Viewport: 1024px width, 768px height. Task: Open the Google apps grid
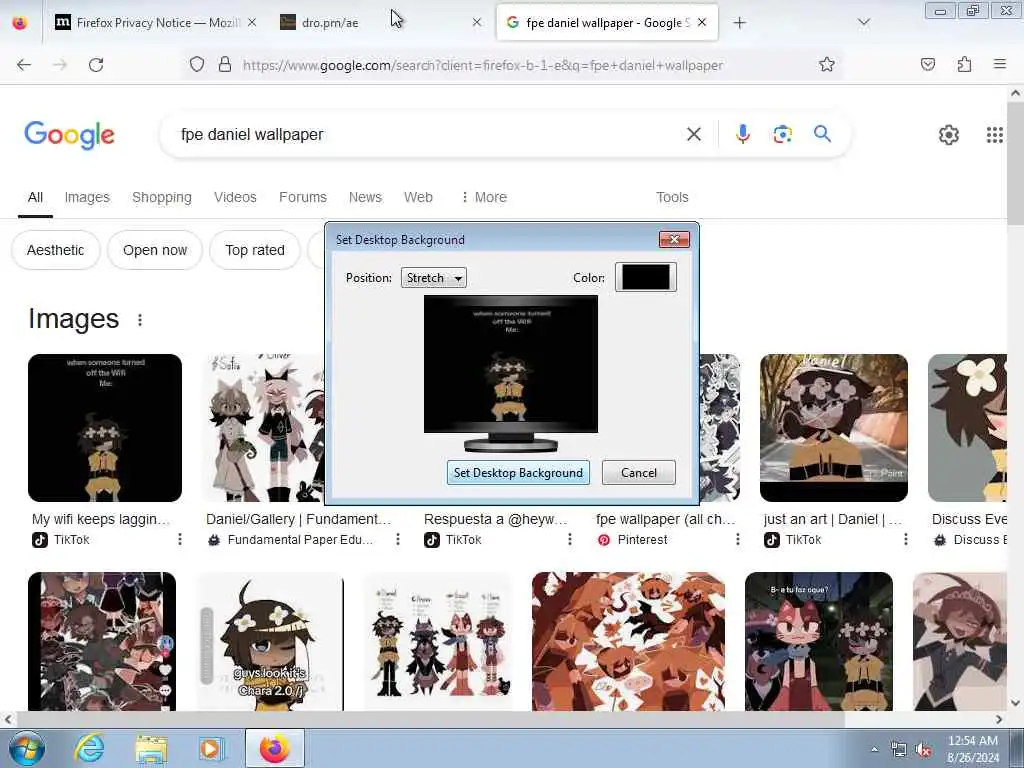[995, 135]
